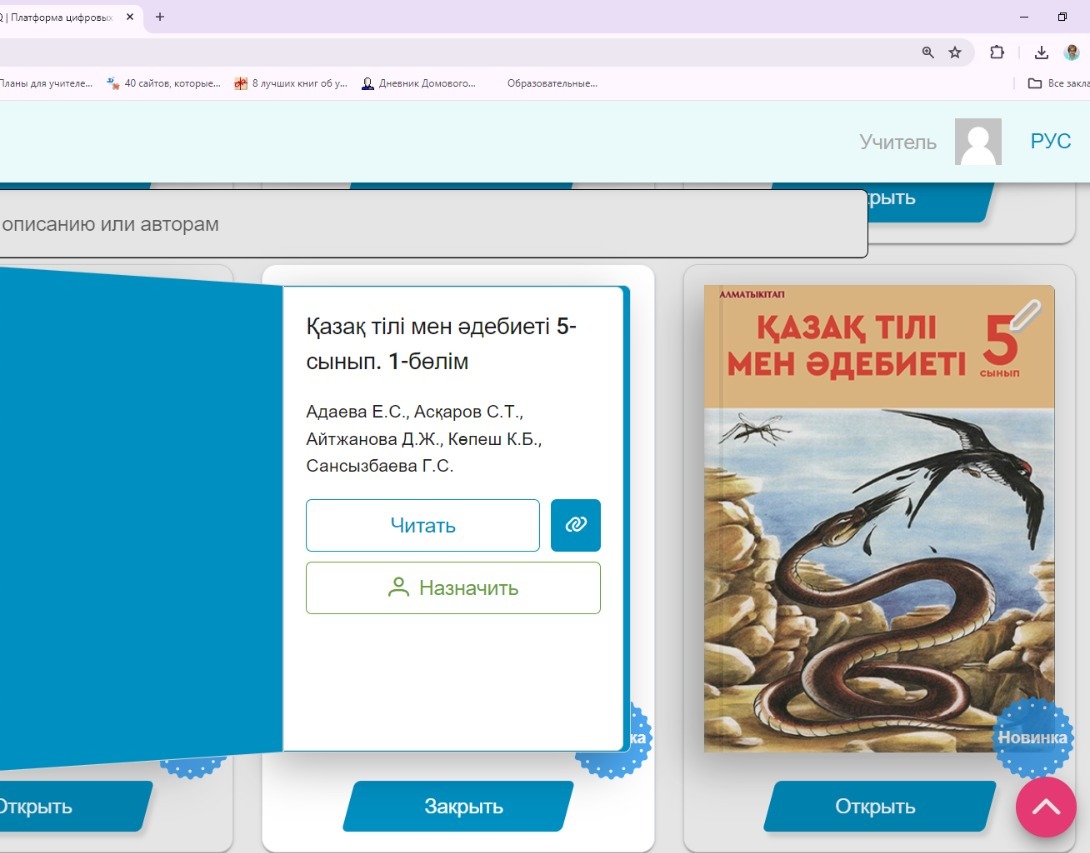Open the '40 сайтов, которые...' bookmark

coord(163,83)
